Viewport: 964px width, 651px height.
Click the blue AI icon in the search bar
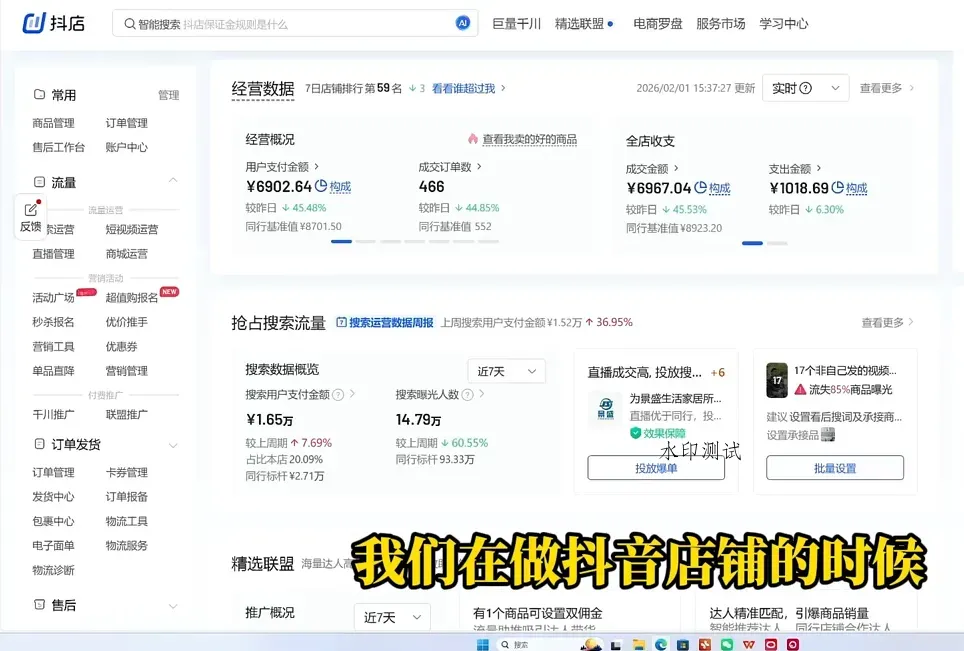[461, 23]
